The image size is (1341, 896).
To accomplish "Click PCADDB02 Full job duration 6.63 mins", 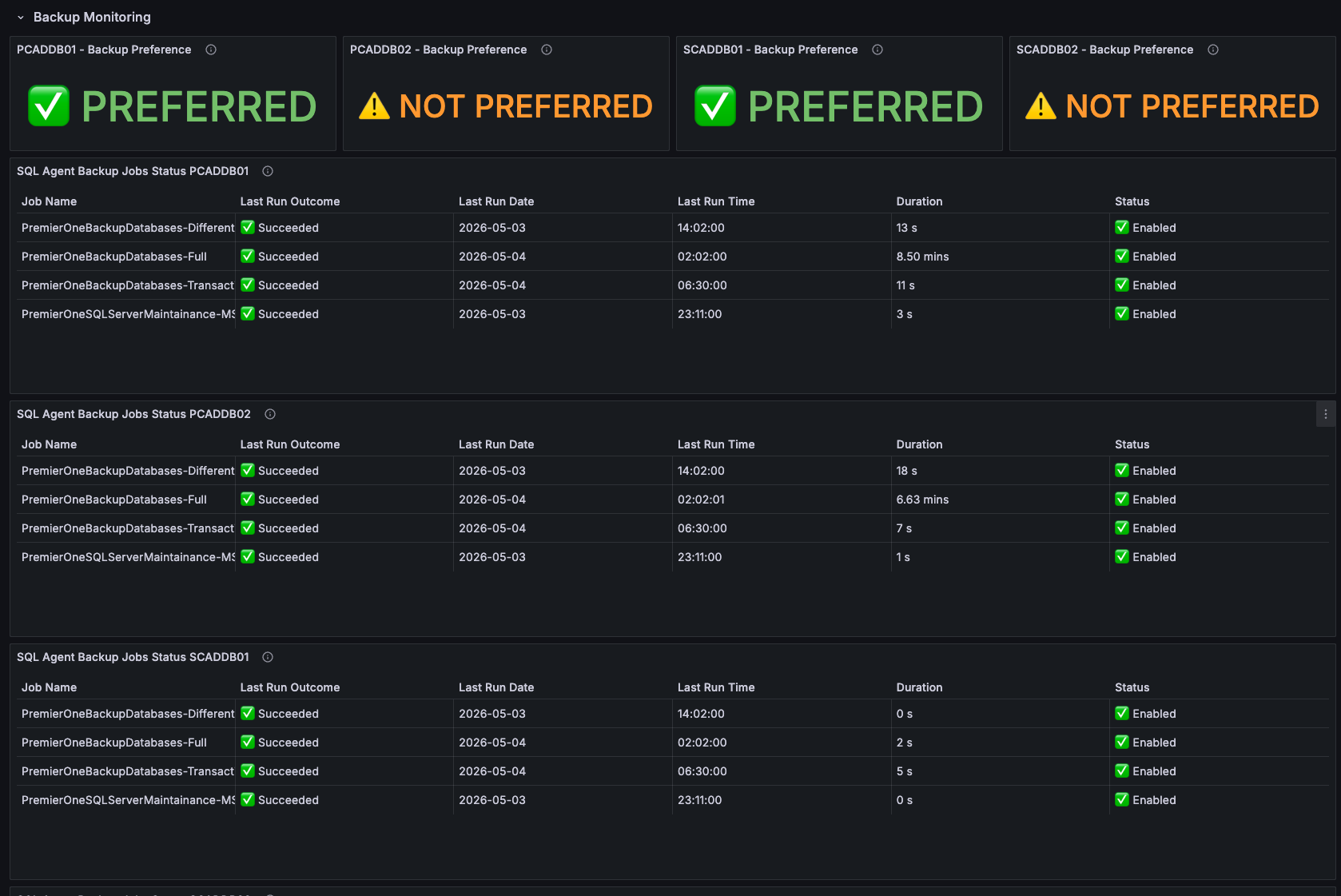I will [x=922, y=500].
